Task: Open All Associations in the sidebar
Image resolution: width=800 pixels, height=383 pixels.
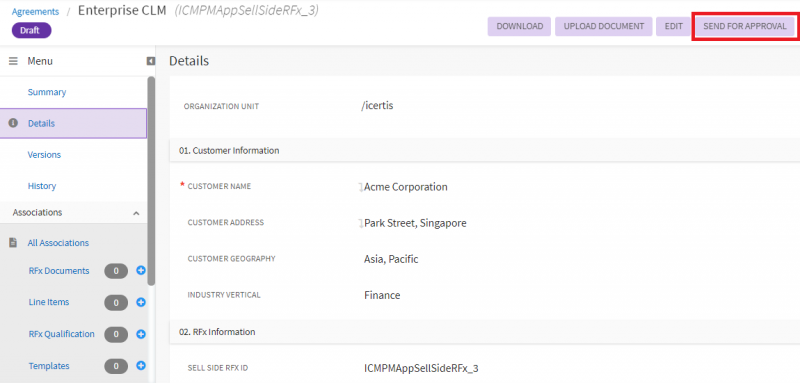Action: click(58, 243)
